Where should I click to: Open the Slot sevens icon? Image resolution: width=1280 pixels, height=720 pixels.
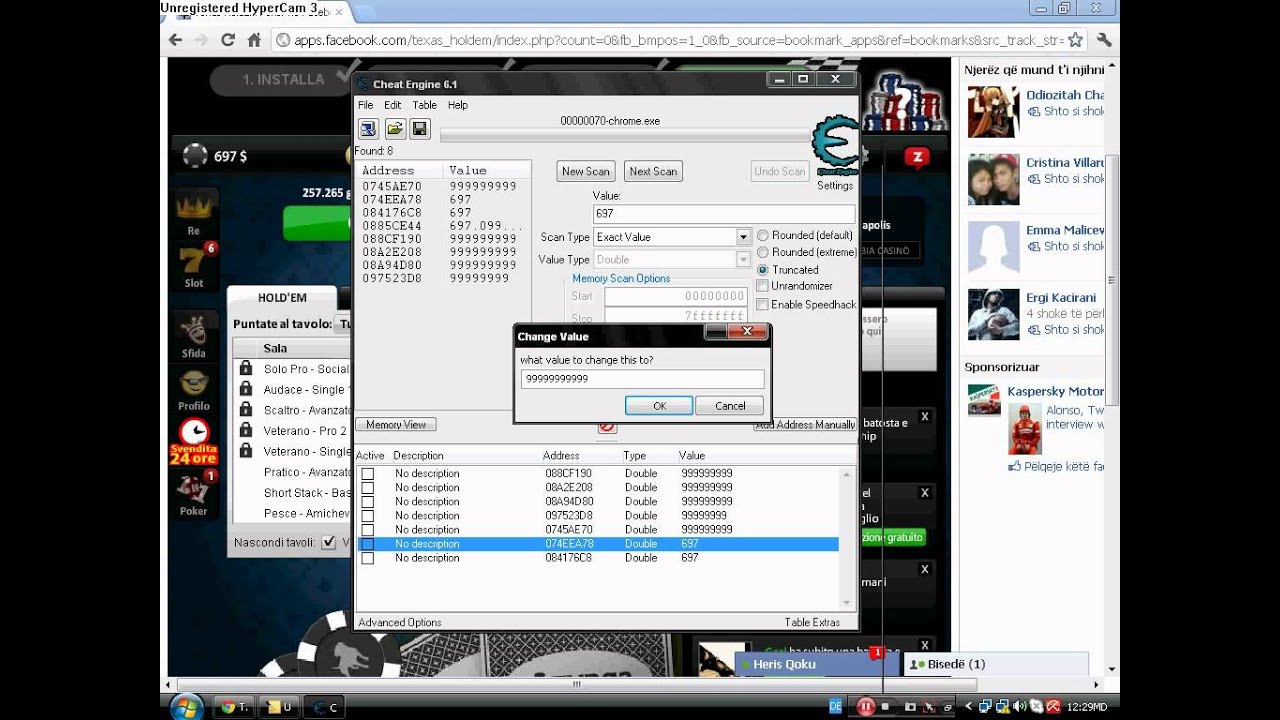coord(194,265)
